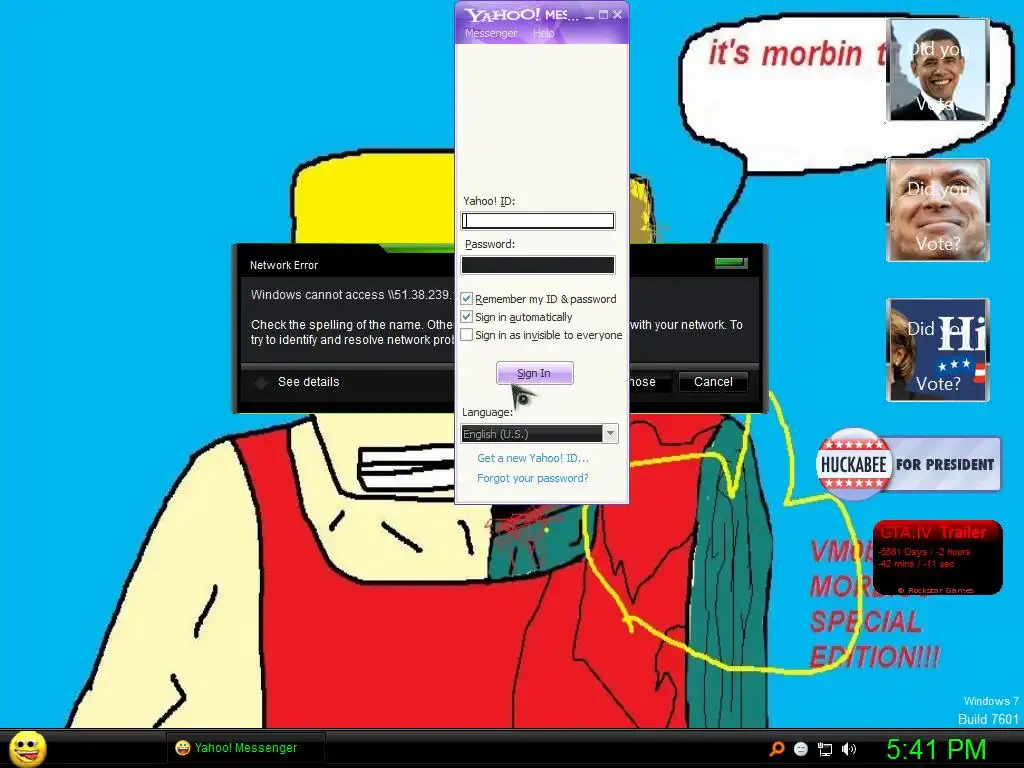Open the Help menu in Yahoo Messenger
The image size is (1024, 768).
click(x=543, y=33)
